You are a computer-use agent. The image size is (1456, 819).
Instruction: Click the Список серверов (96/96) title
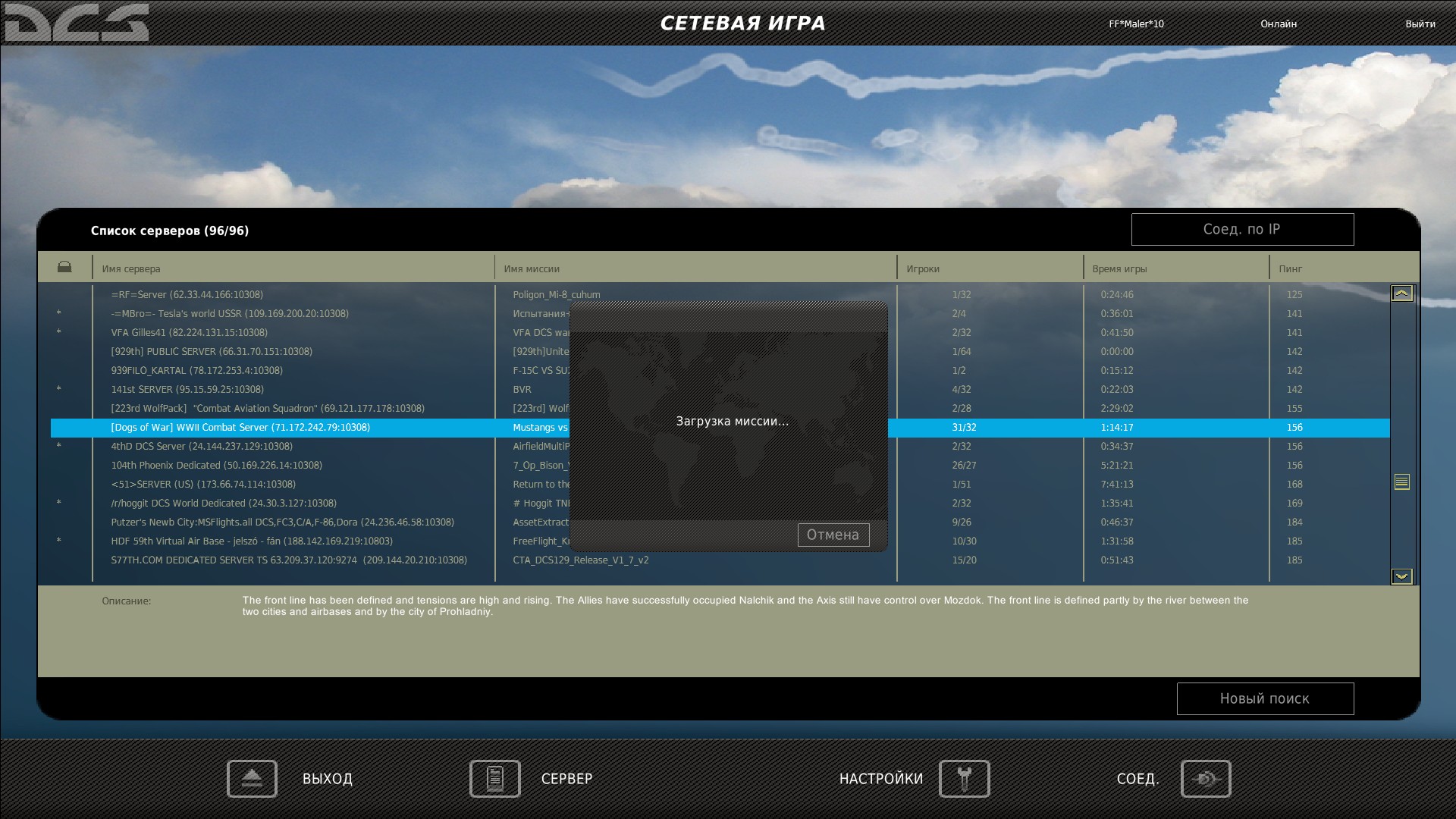tap(170, 231)
